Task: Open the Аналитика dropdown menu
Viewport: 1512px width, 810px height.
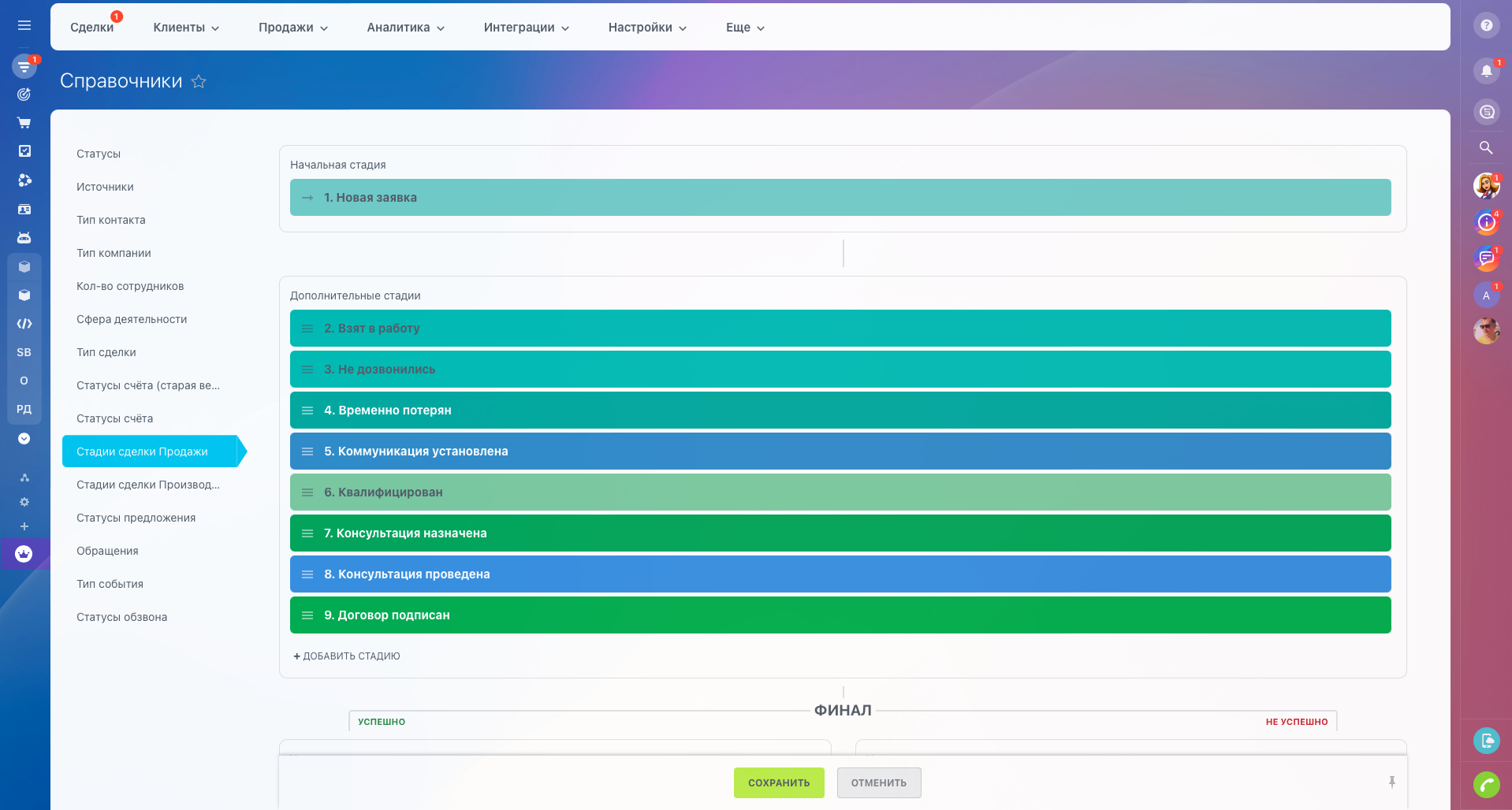Action: click(405, 28)
